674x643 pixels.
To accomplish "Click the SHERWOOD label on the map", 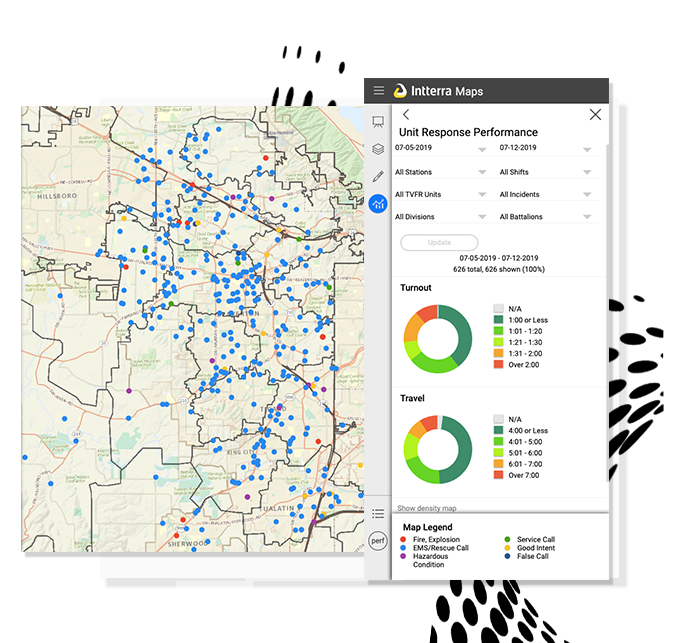I will pyautogui.click(x=187, y=544).
